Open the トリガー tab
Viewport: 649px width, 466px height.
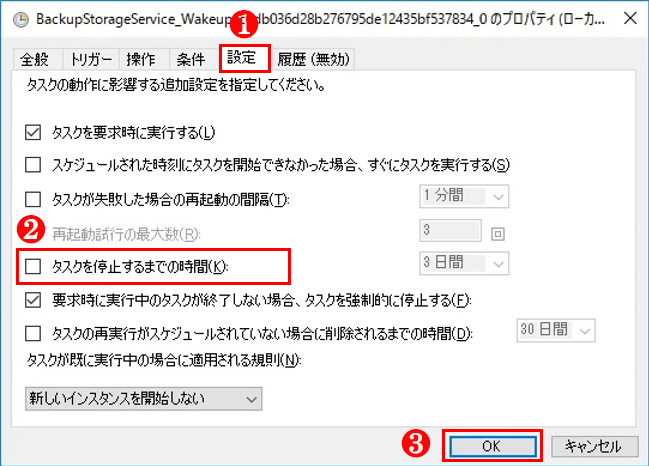pos(91,60)
